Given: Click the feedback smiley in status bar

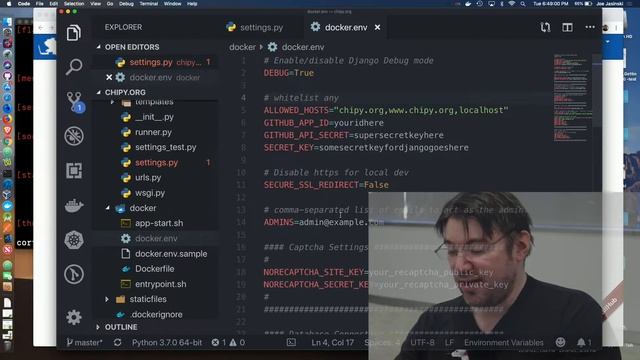Looking at the screenshot, I should pyautogui.click(x=560, y=342).
